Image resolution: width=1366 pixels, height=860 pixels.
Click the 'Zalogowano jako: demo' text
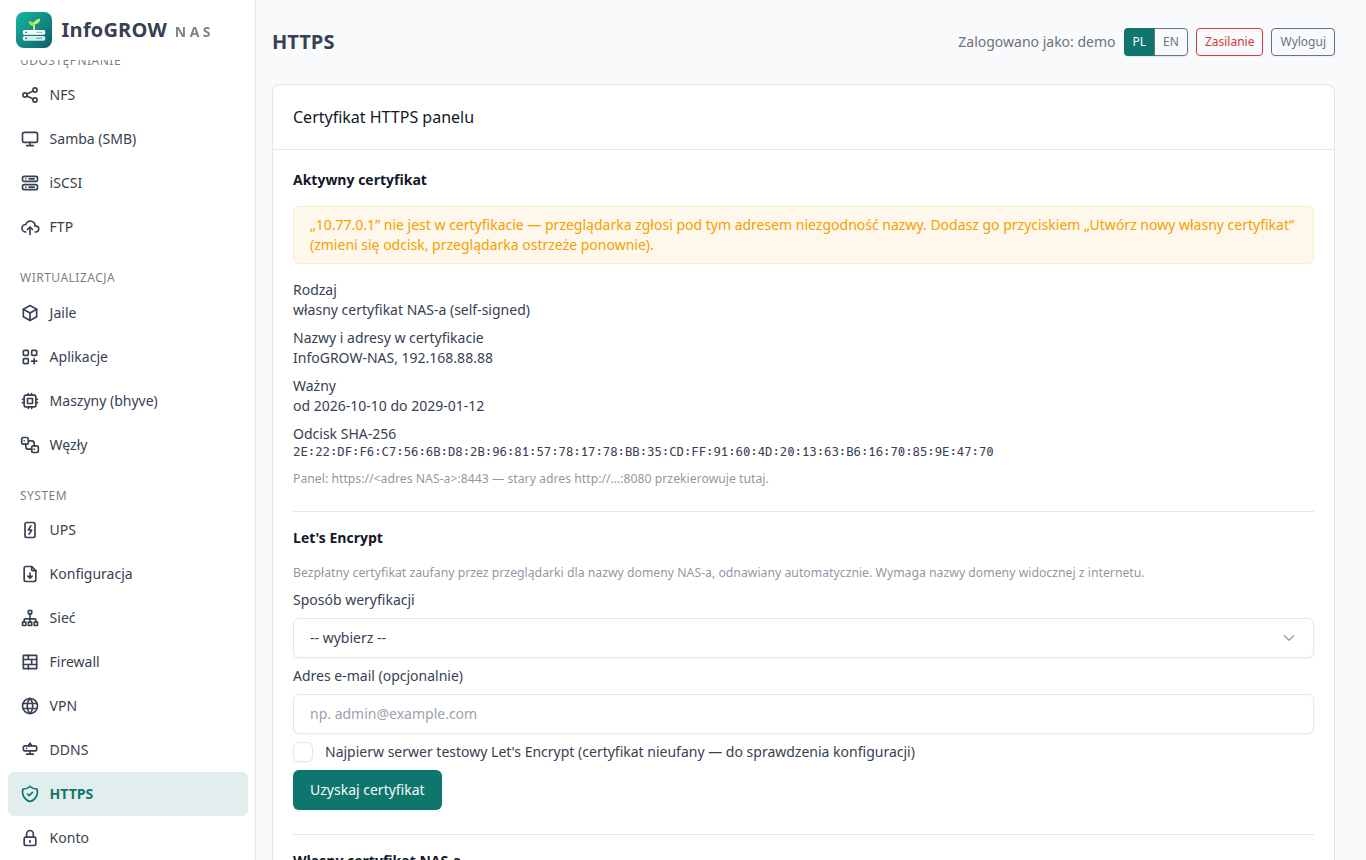tap(1037, 42)
